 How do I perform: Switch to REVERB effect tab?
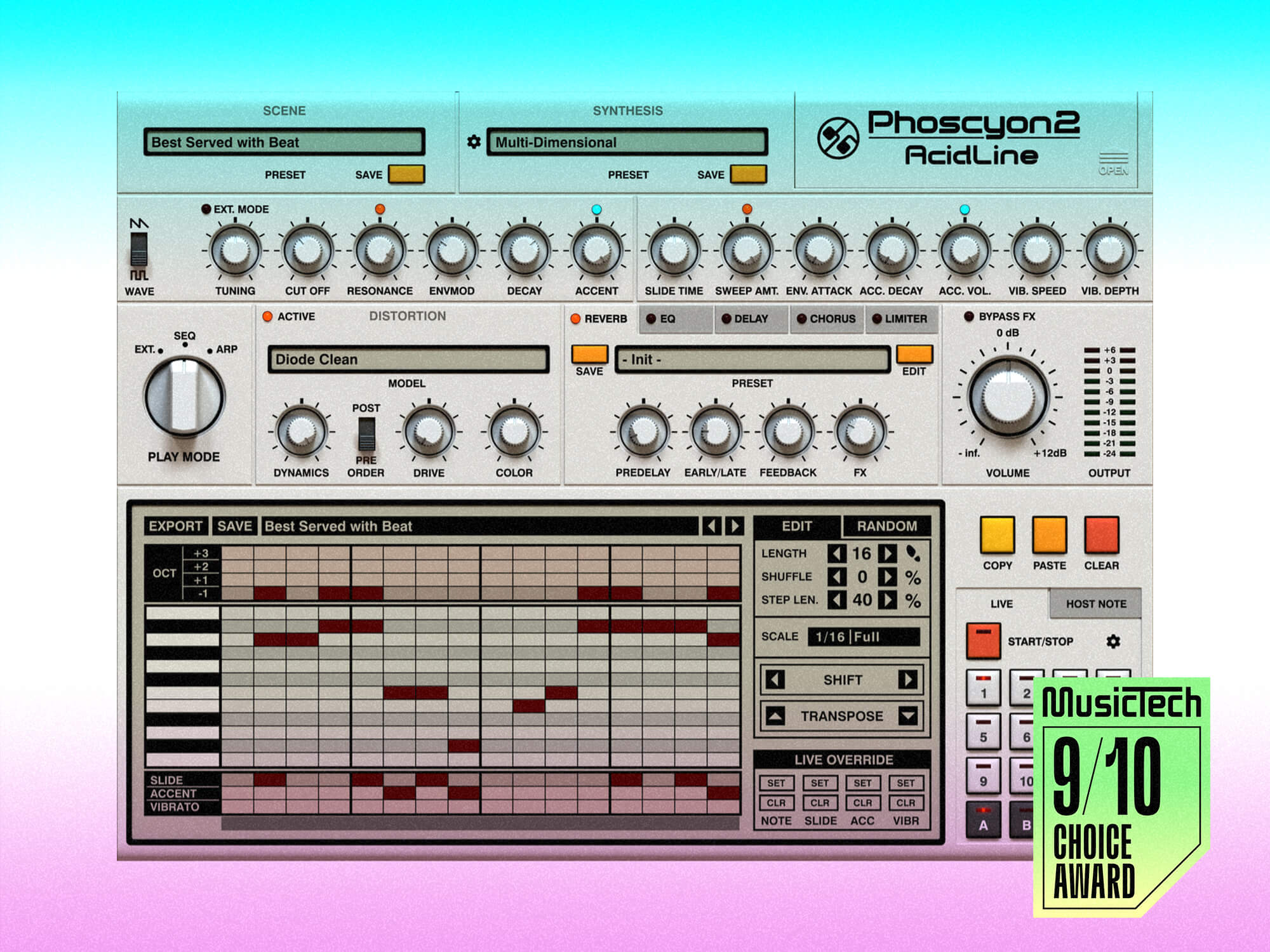(x=599, y=319)
